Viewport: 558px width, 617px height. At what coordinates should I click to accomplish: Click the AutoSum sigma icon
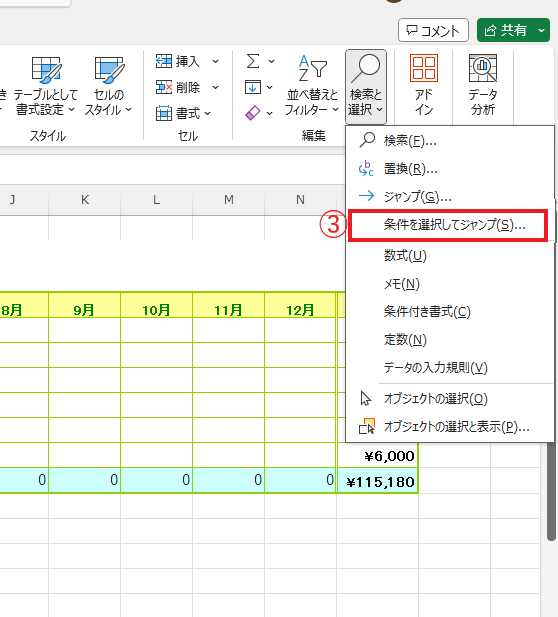click(253, 61)
